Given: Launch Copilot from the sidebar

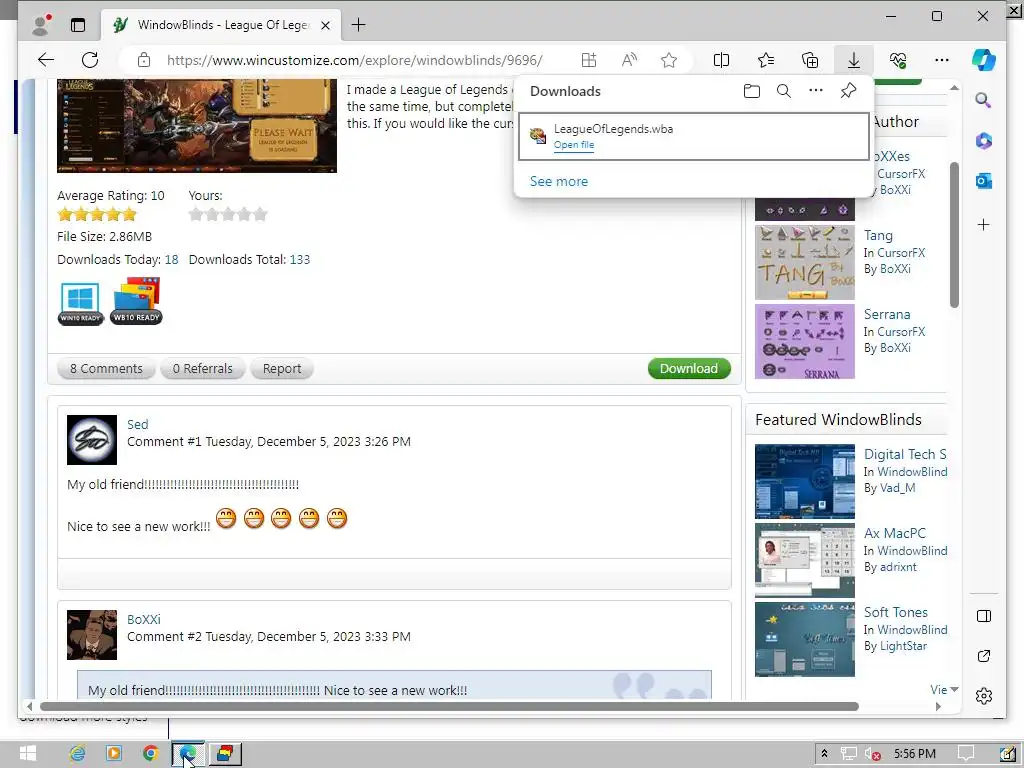Looking at the screenshot, I should [984, 60].
